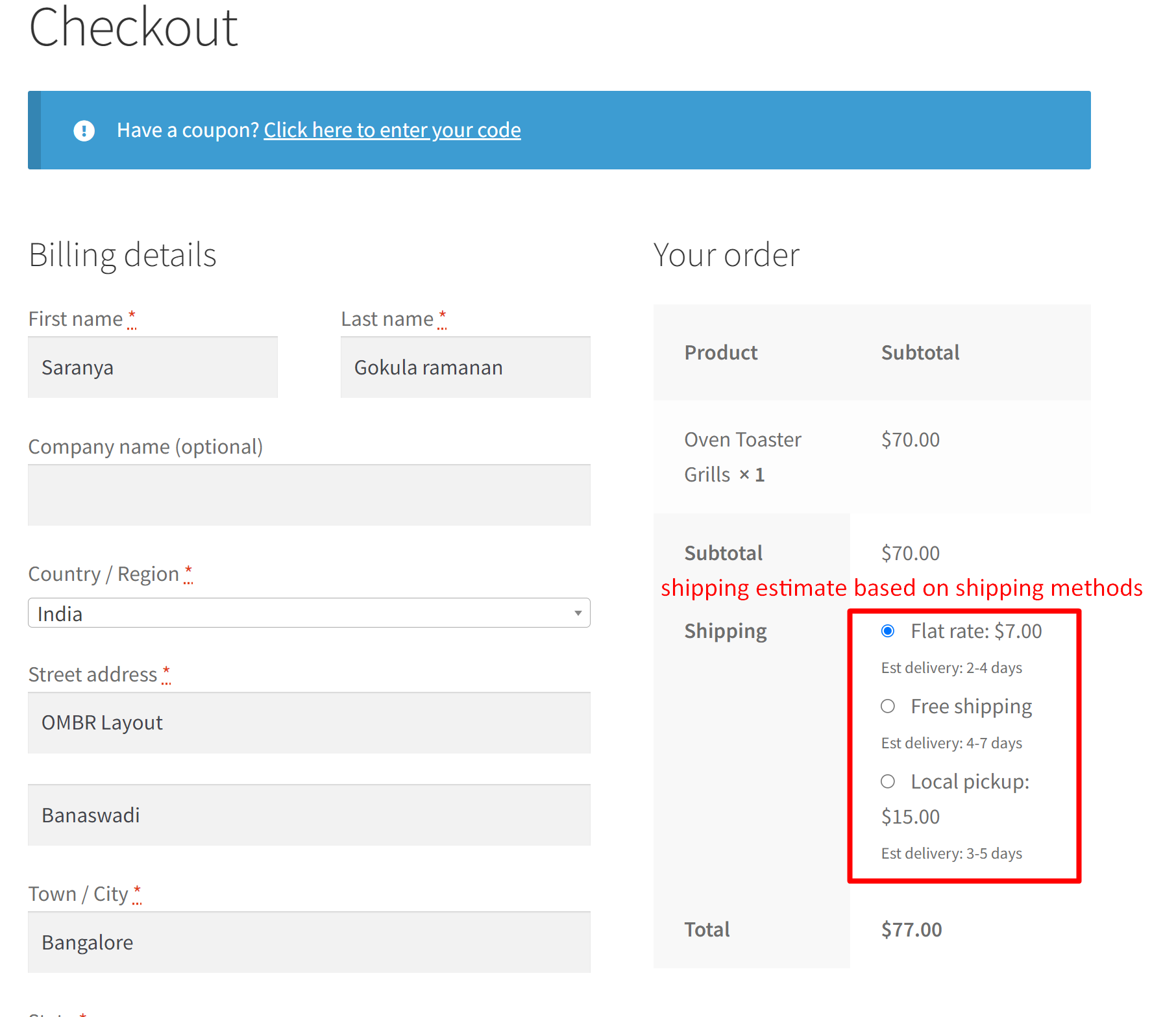Expand the country combo box showing India

click(309, 613)
